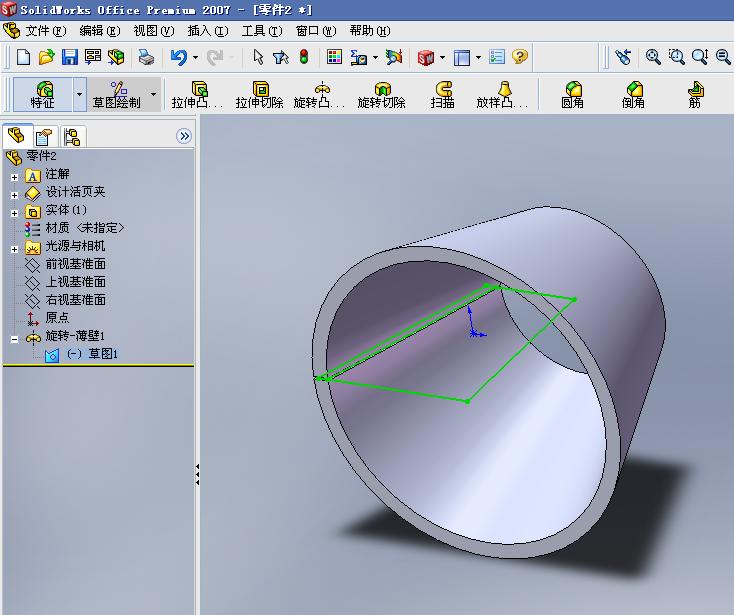Open the 插入(I) menu

point(208,31)
